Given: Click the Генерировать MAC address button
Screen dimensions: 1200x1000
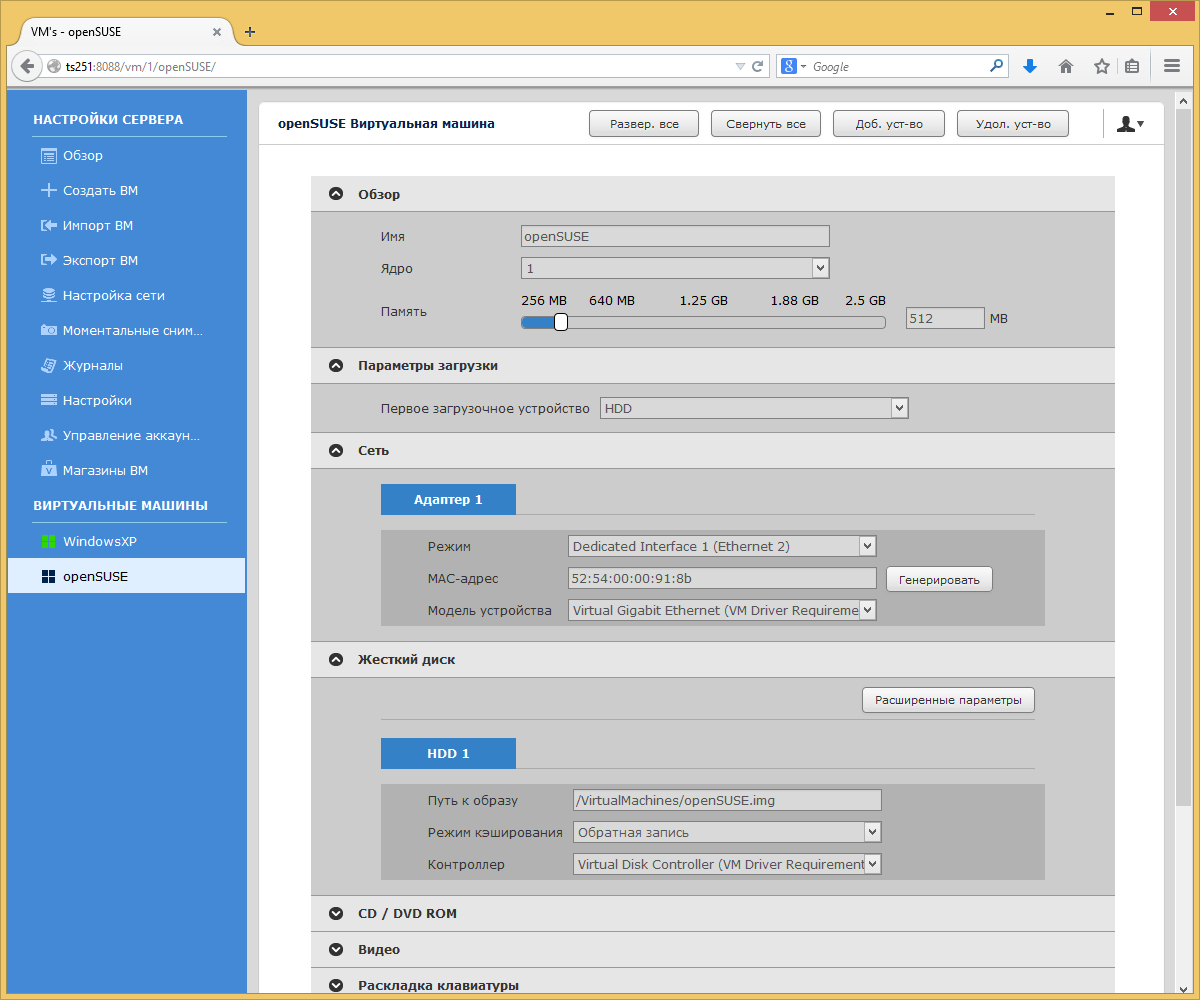Looking at the screenshot, I should pyautogui.click(x=939, y=579).
